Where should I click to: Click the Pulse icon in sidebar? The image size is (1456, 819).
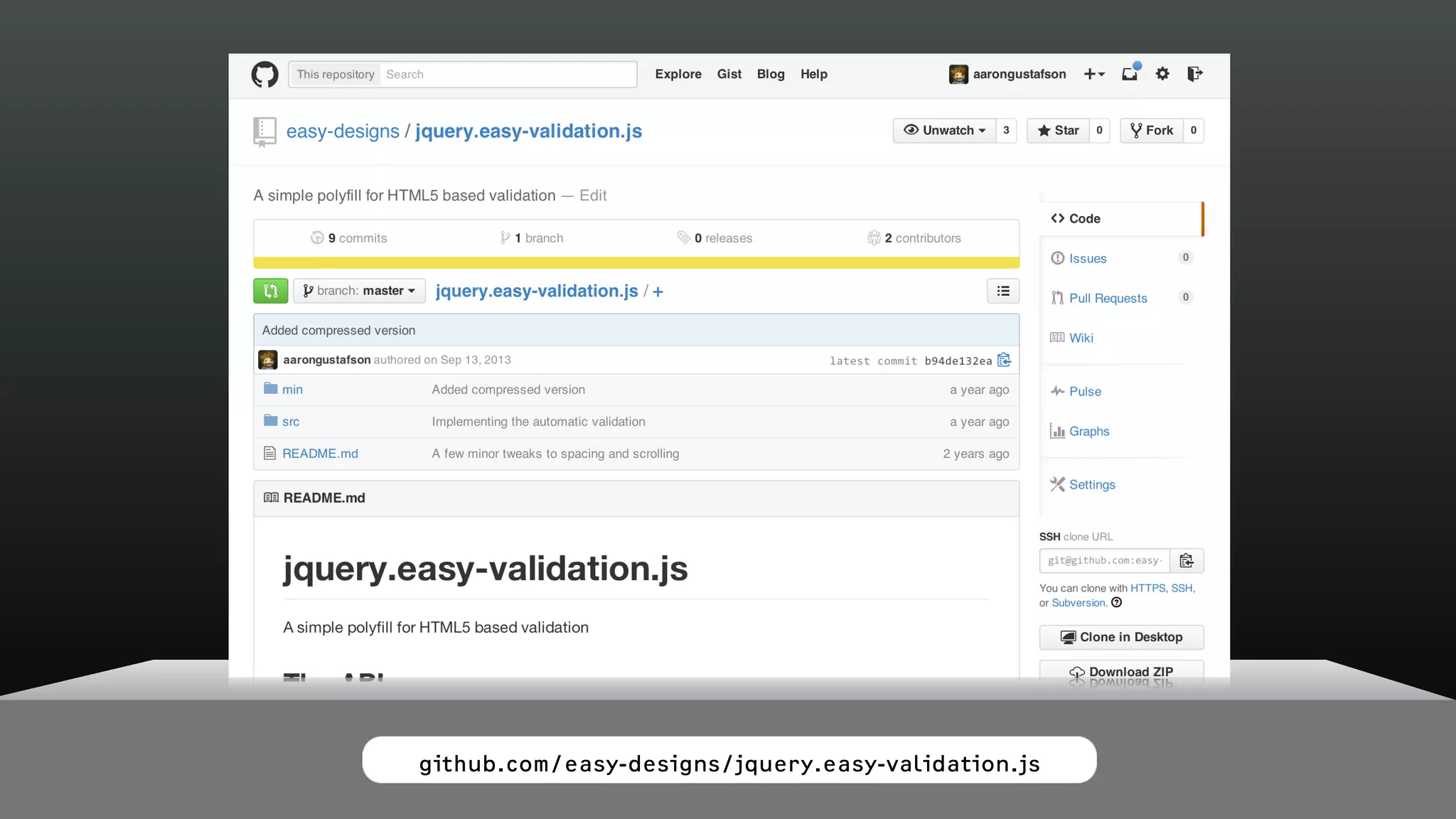point(1058,391)
